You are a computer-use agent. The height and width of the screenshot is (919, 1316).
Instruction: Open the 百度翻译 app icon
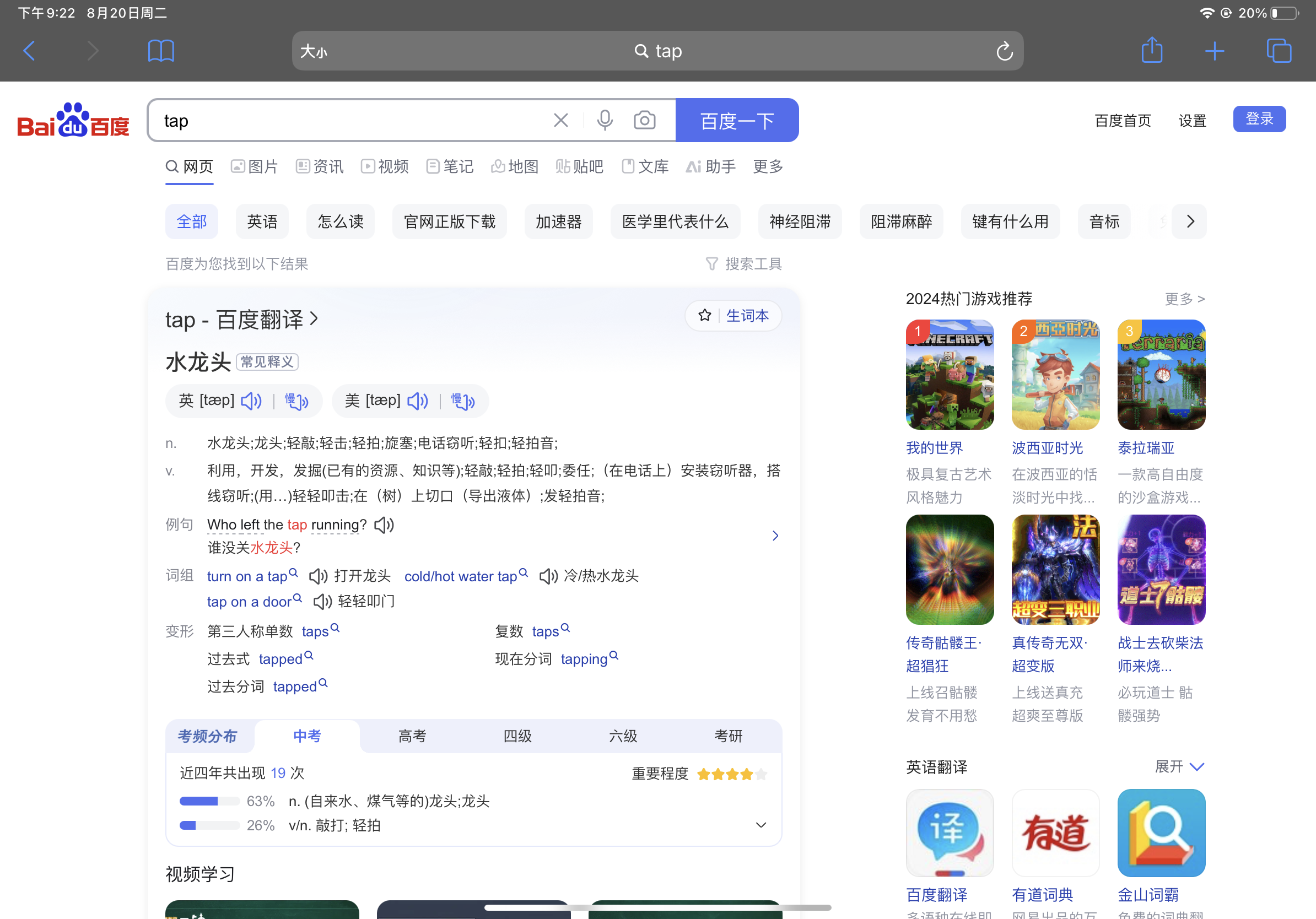(x=949, y=832)
